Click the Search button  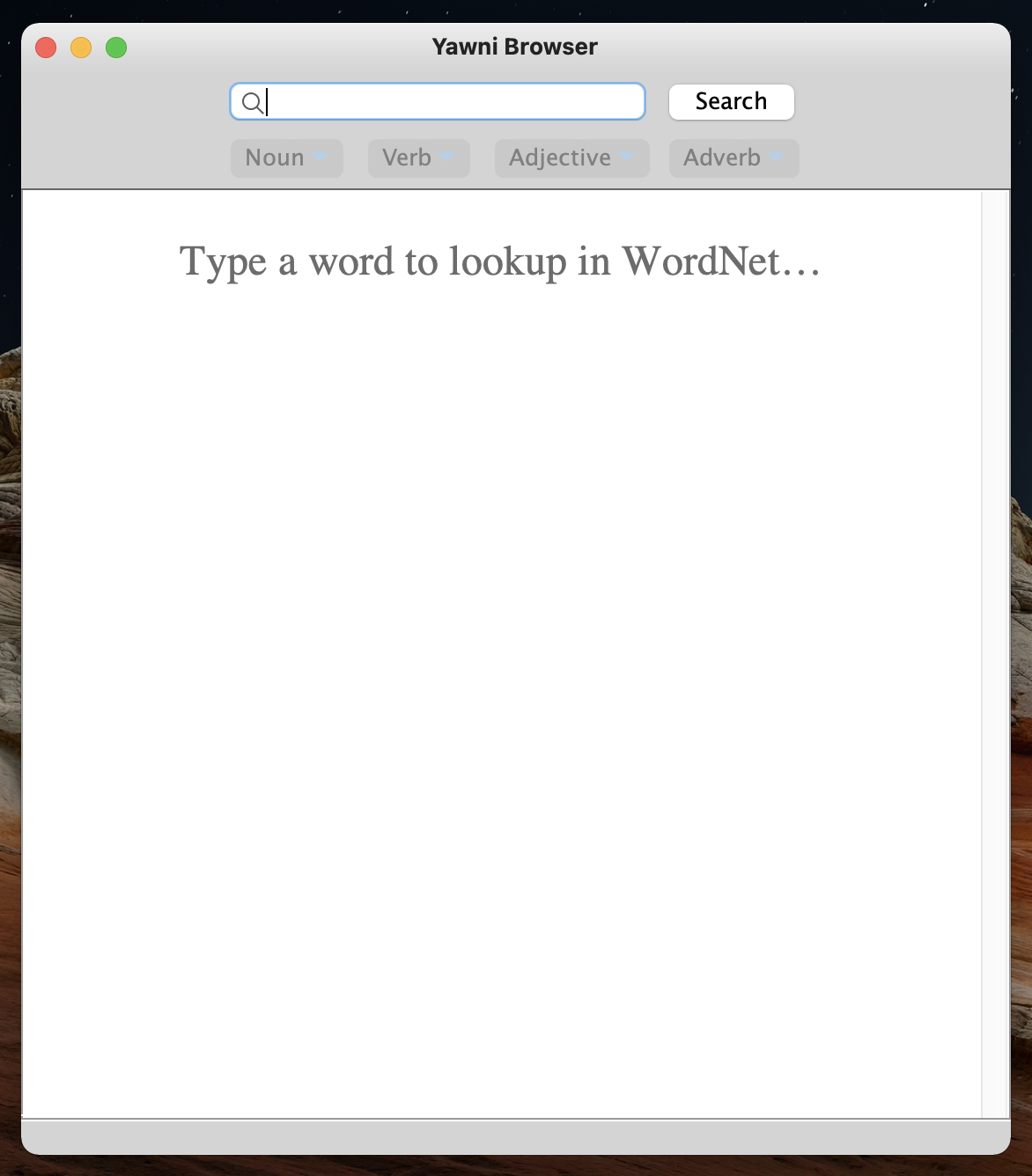tap(731, 102)
